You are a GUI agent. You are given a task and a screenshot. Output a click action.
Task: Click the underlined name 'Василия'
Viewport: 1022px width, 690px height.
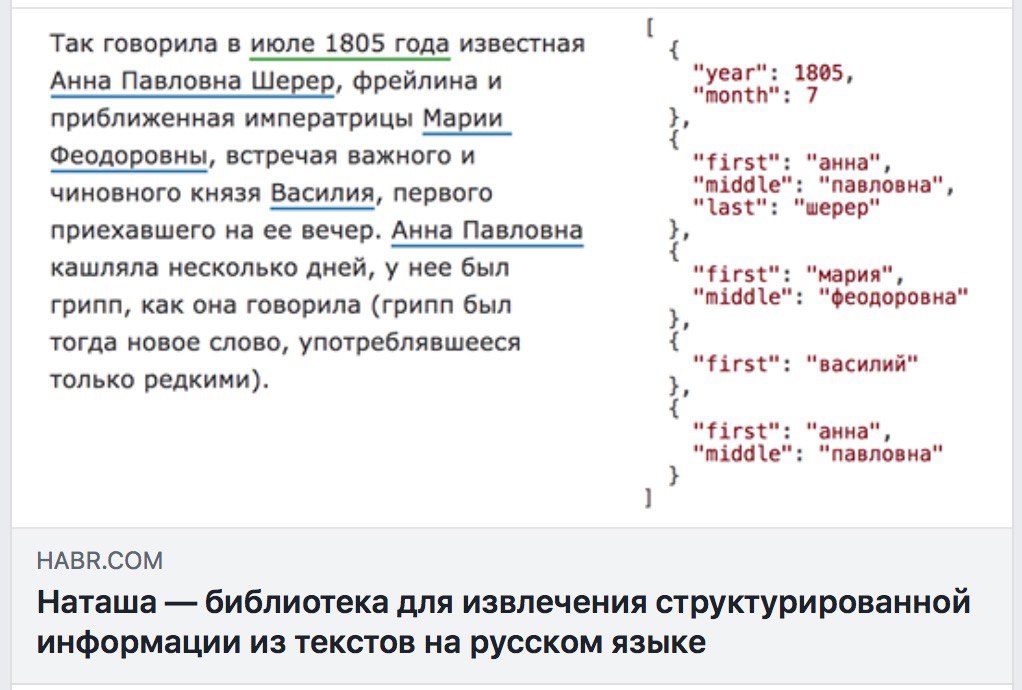323,194
